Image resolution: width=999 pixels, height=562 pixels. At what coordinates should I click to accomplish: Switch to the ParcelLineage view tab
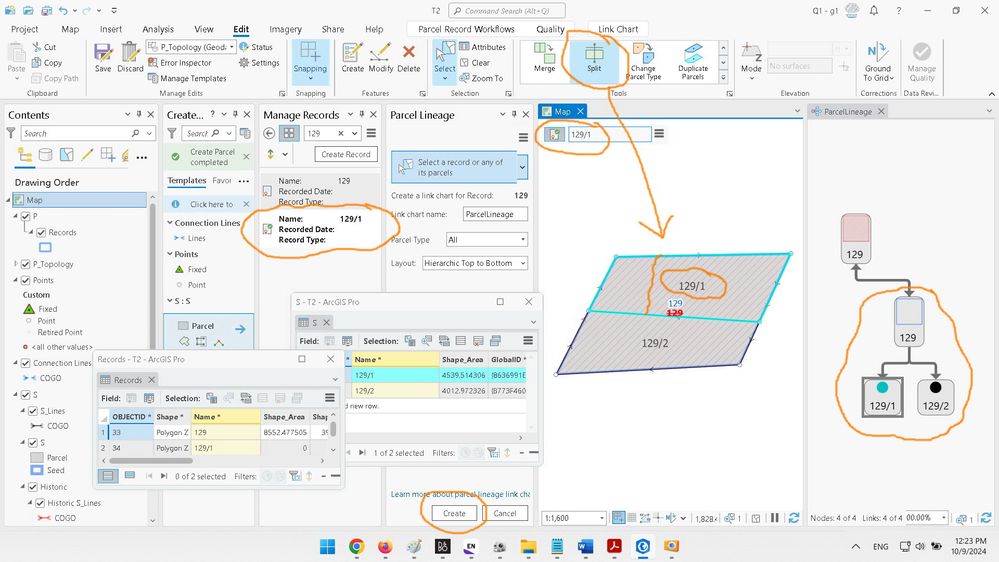(x=847, y=112)
